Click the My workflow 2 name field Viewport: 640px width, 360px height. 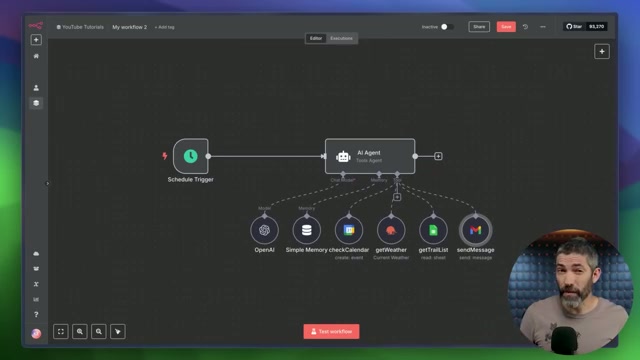(x=129, y=27)
